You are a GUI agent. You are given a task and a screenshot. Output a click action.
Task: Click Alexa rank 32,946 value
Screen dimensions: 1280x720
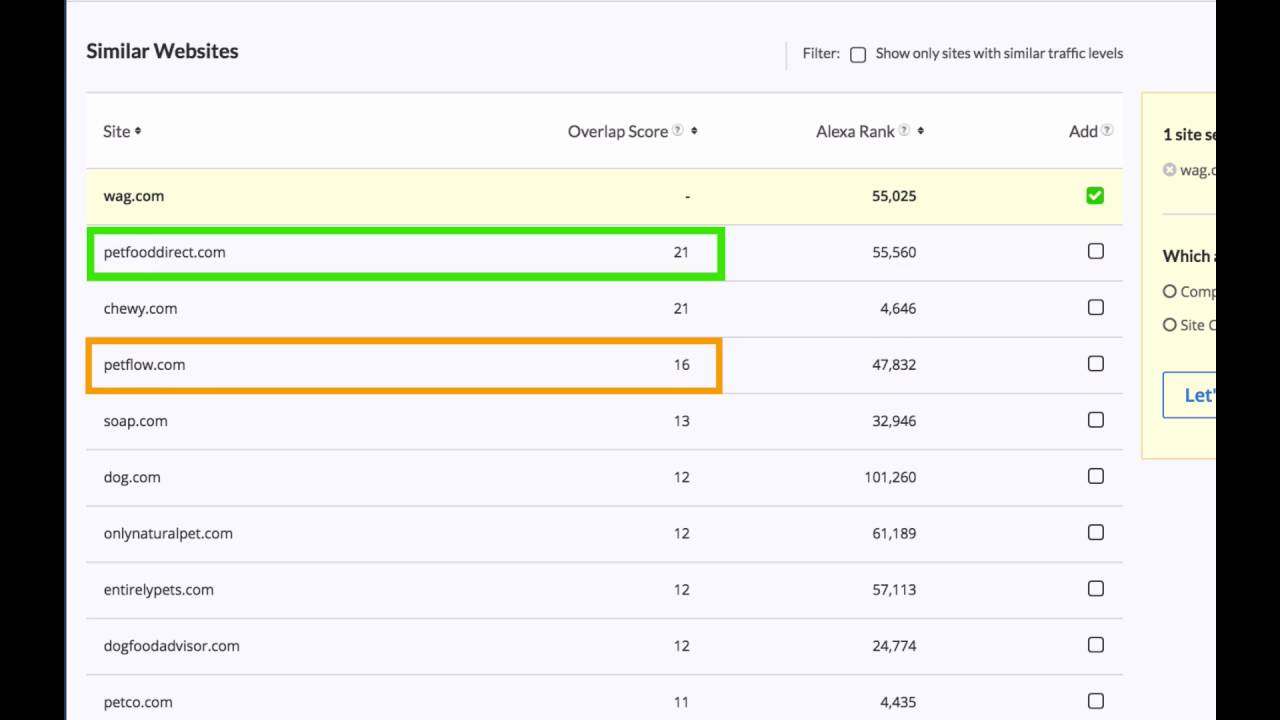(x=894, y=420)
